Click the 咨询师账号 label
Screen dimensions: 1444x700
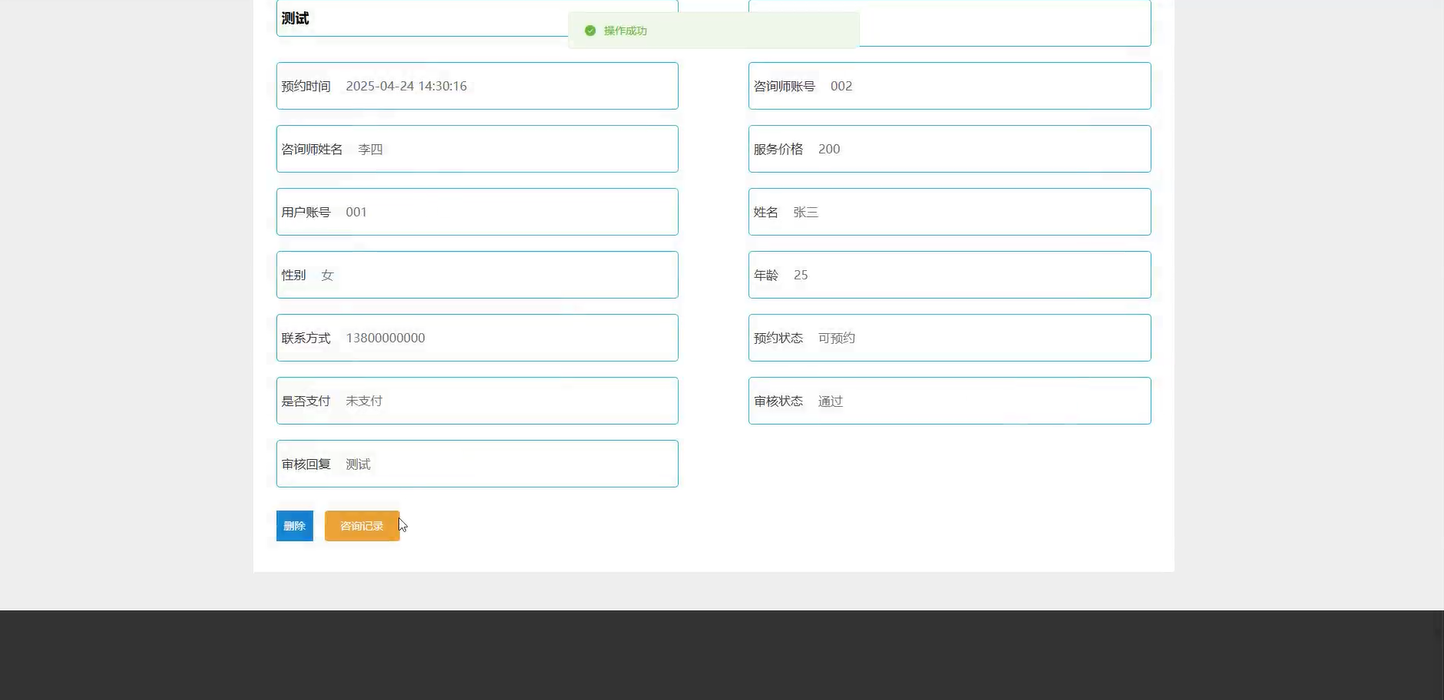785,86
